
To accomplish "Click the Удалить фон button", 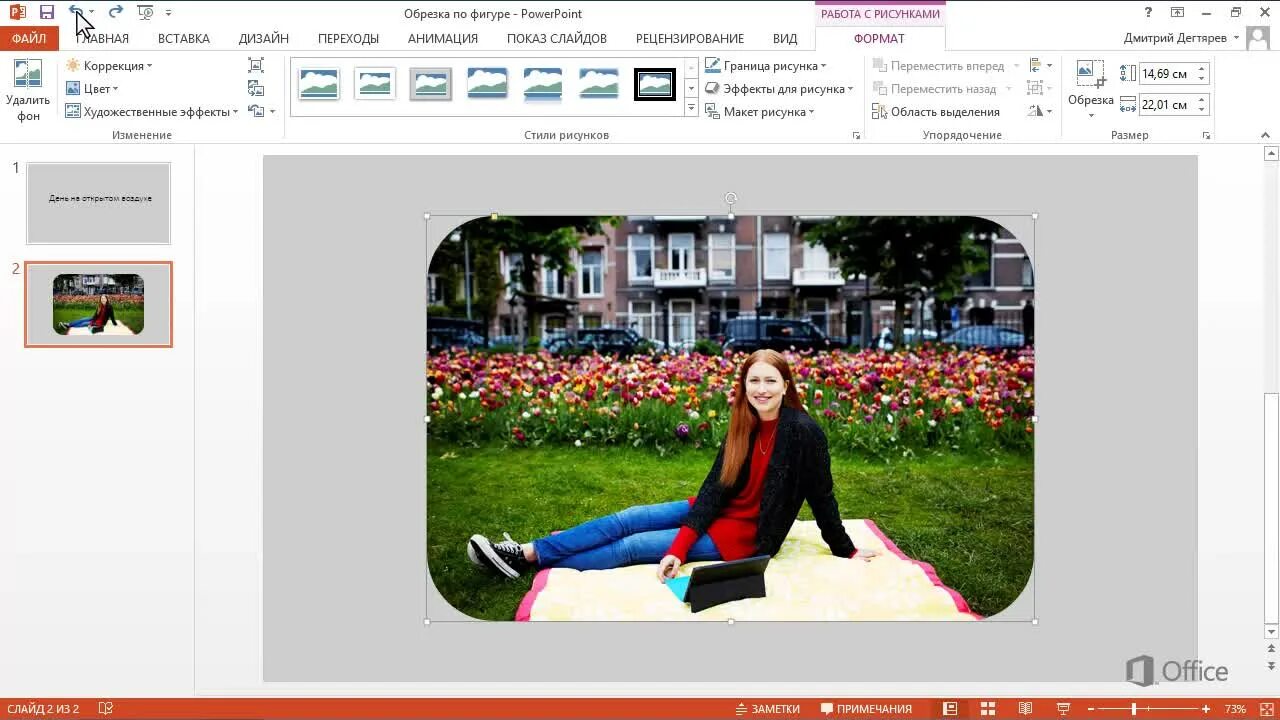I will tap(28, 91).
